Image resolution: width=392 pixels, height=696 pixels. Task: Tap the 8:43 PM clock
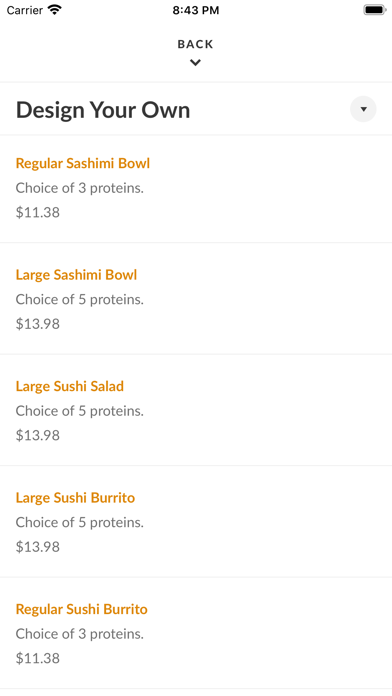[x=196, y=10]
